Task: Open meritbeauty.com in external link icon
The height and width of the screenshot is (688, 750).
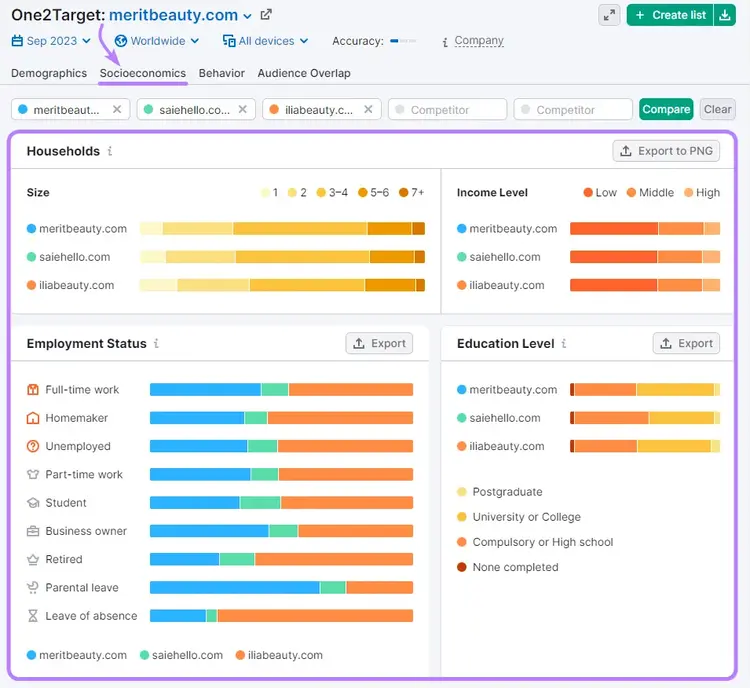Action: [266, 15]
